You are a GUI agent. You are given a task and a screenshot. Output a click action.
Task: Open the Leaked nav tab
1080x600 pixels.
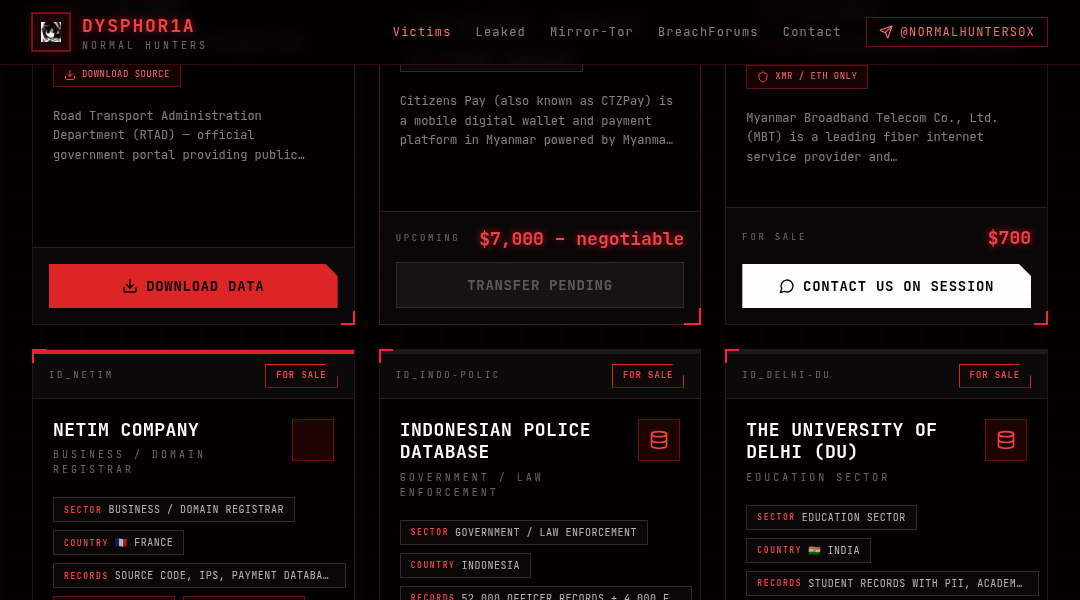point(500,32)
